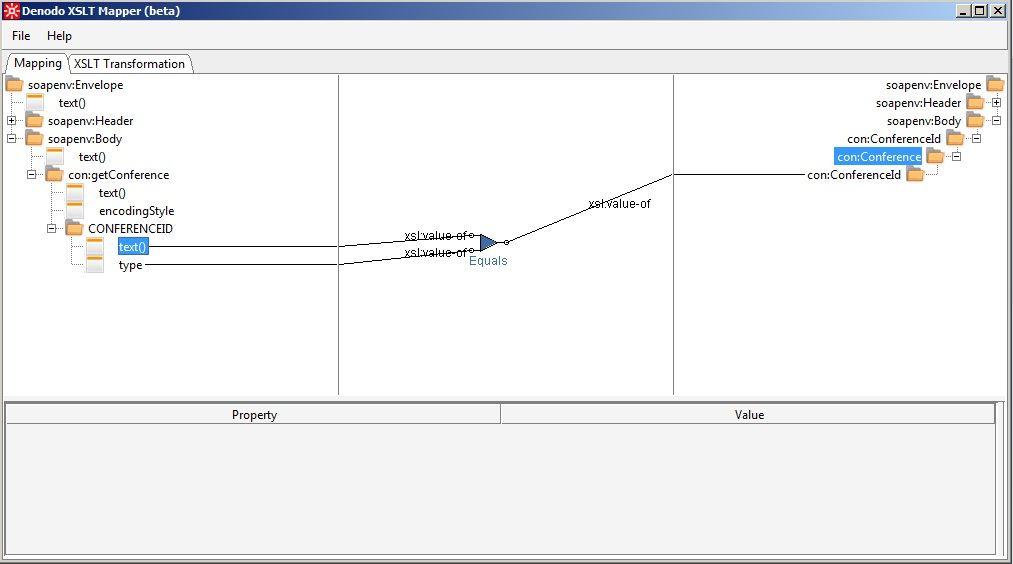Expand the left soapenv:Header node

[11, 121]
